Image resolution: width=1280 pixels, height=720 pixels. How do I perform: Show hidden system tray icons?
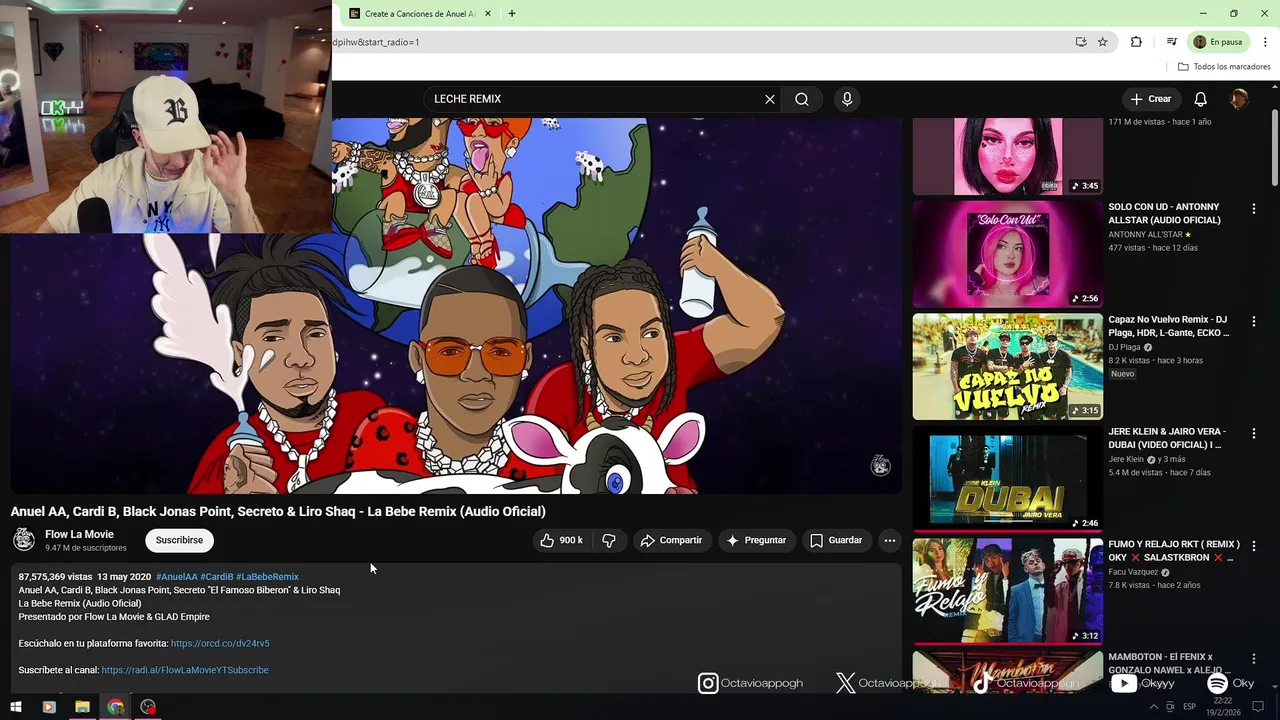[1153, 707]
